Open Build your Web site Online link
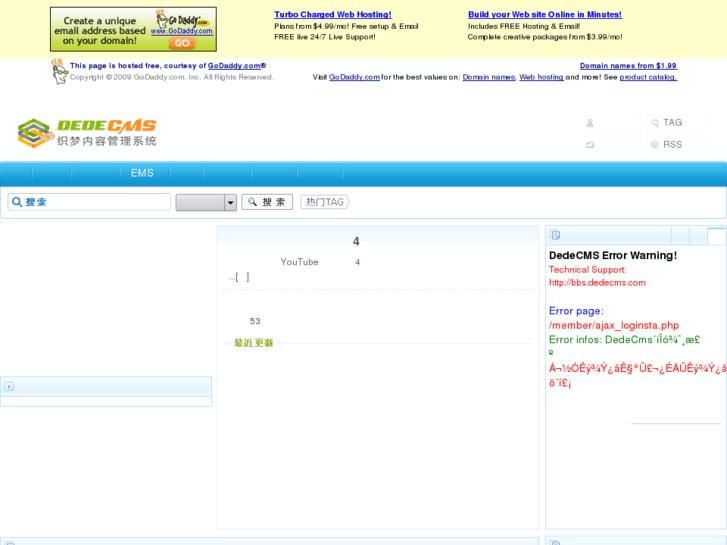This screenshot has width=727, height=545. point(545,14)
